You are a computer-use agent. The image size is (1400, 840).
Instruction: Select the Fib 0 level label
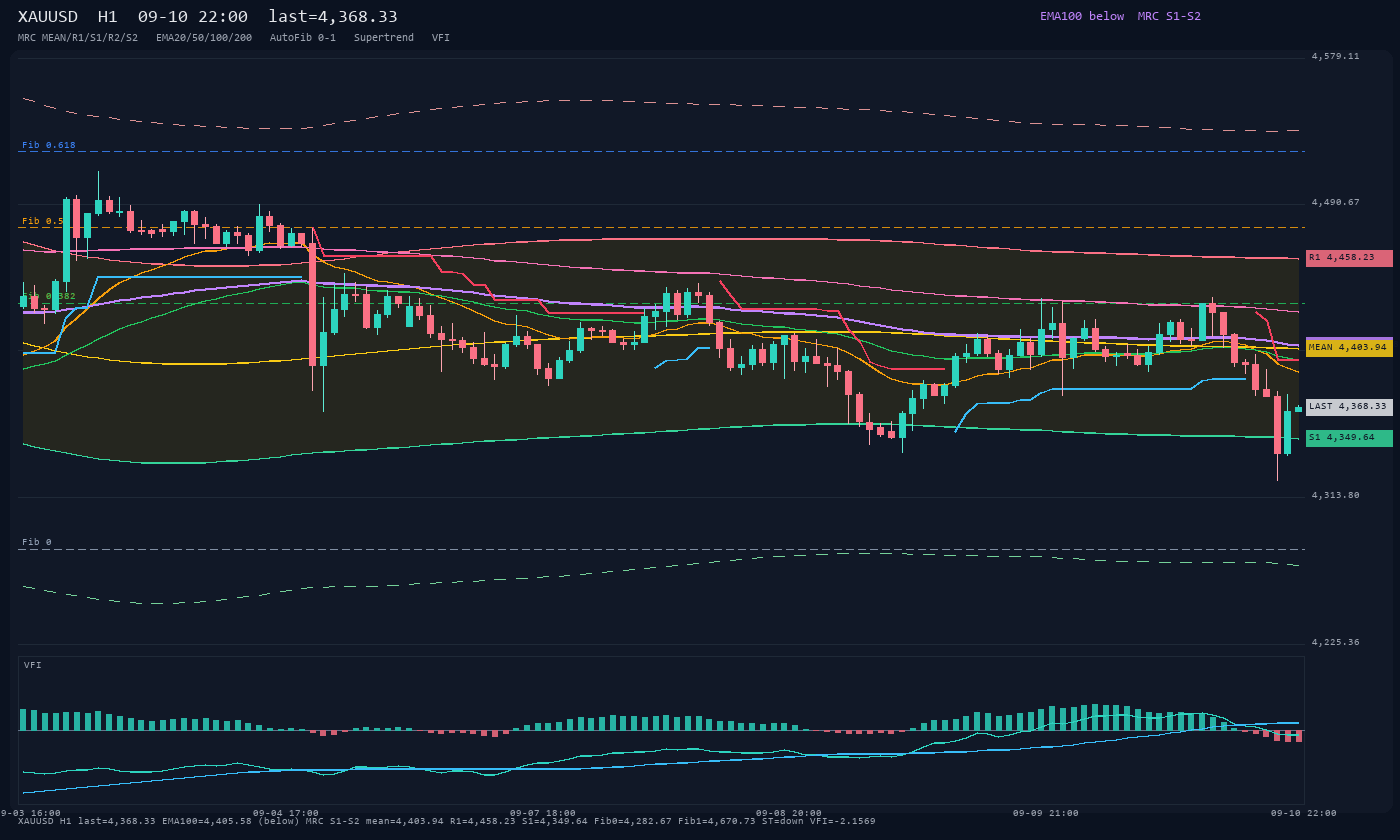click(37, 542)
